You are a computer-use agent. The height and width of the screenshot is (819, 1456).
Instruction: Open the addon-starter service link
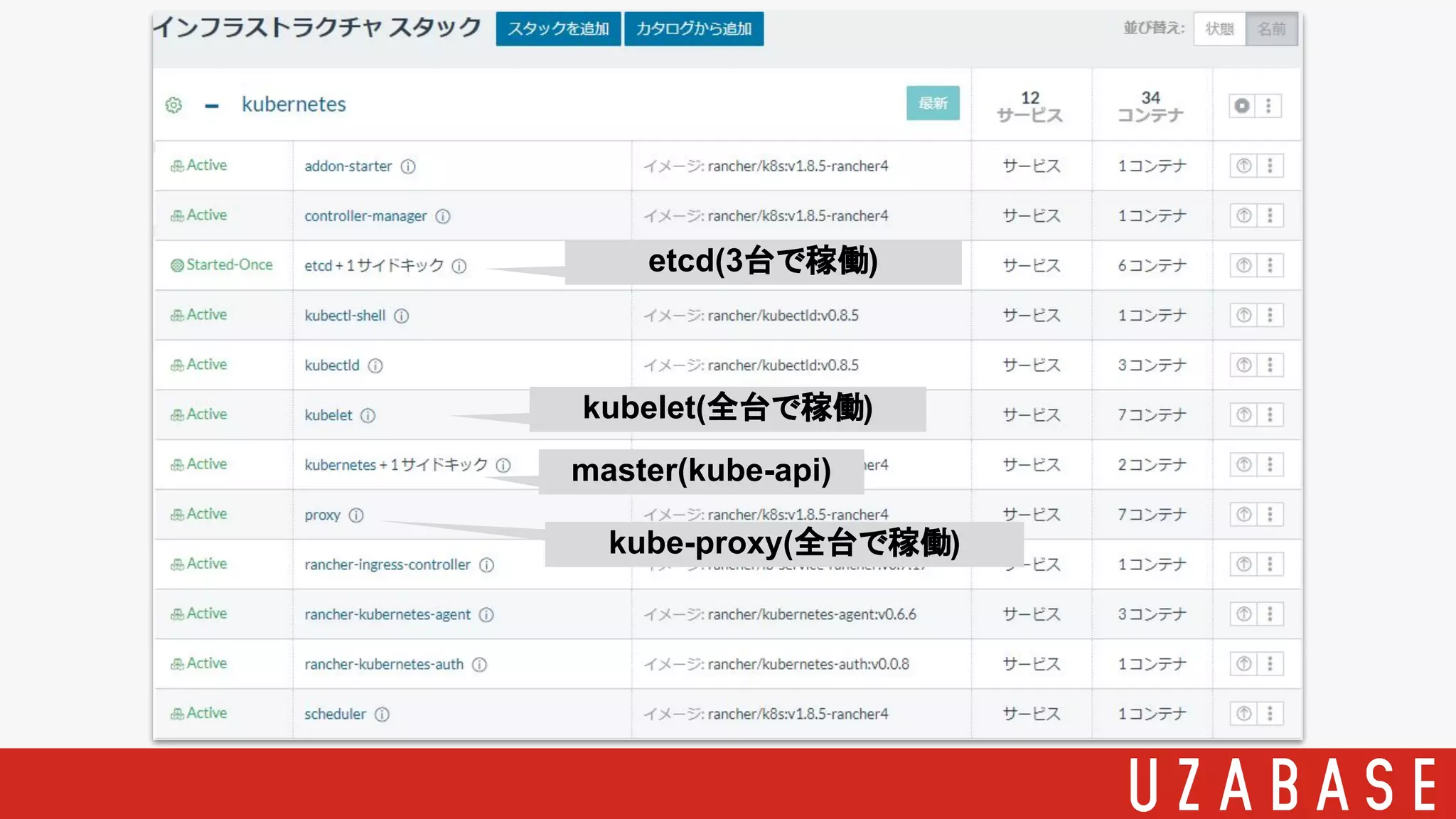pyautogui.click(x=348, y=166)
